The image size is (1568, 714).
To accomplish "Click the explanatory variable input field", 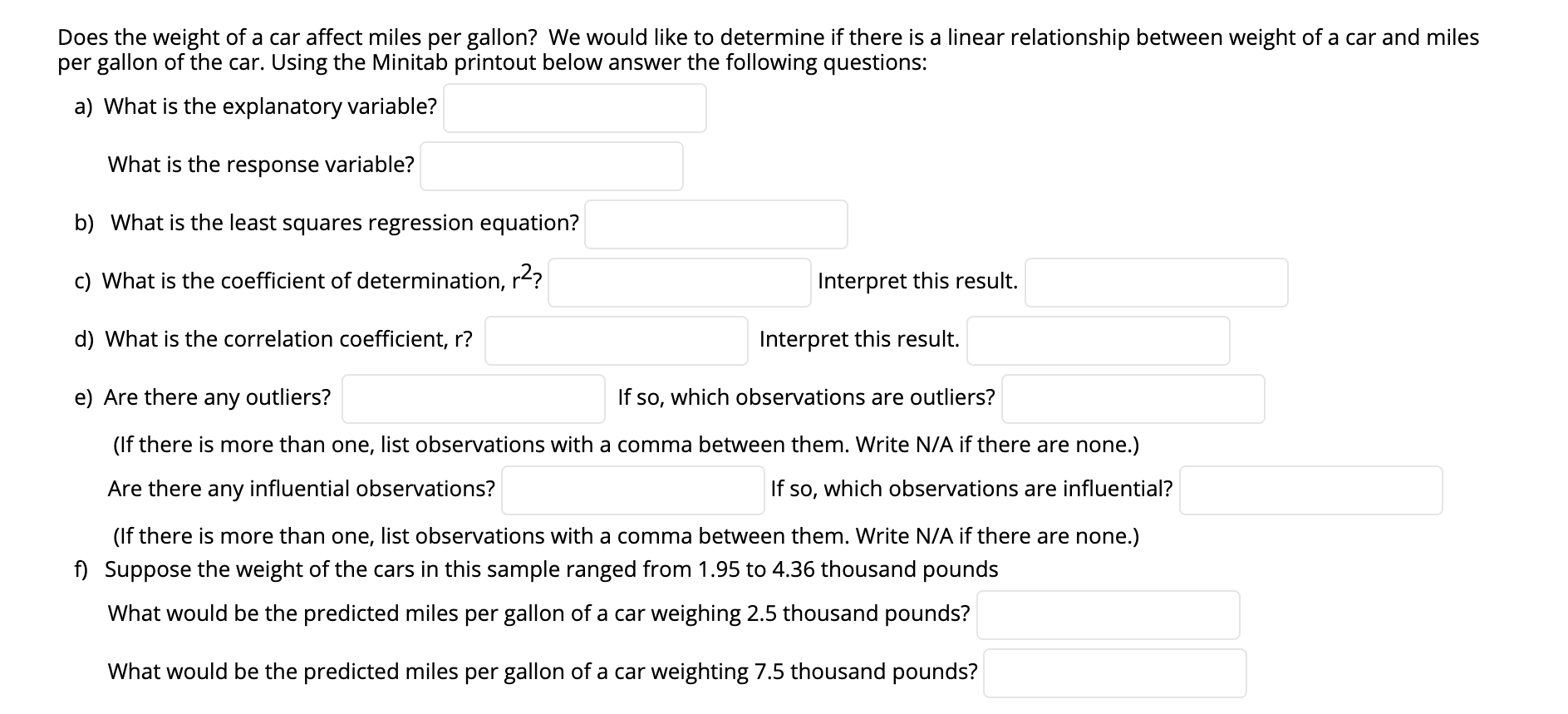I will pyautogui.click(x=574, y=107).
